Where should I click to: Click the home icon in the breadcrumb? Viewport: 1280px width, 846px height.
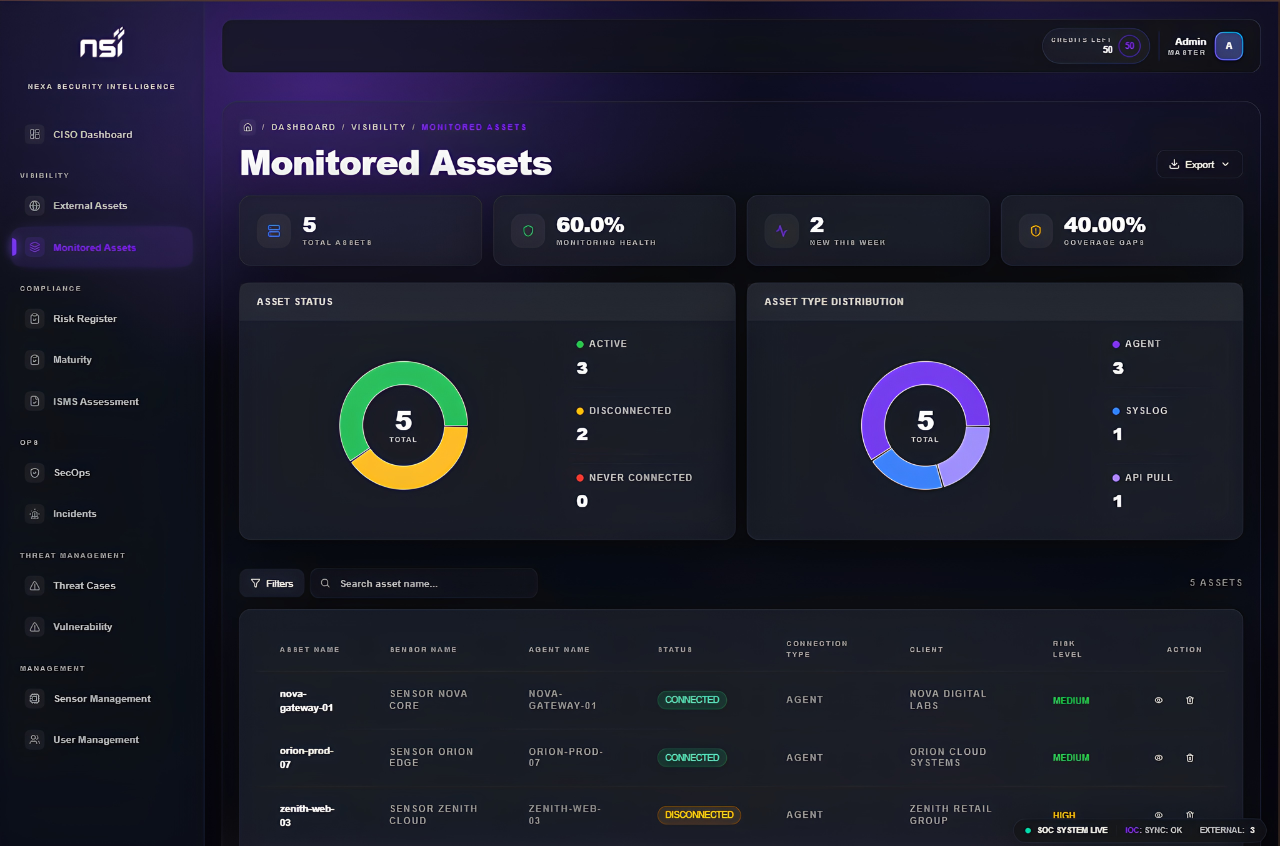[248, 127]
